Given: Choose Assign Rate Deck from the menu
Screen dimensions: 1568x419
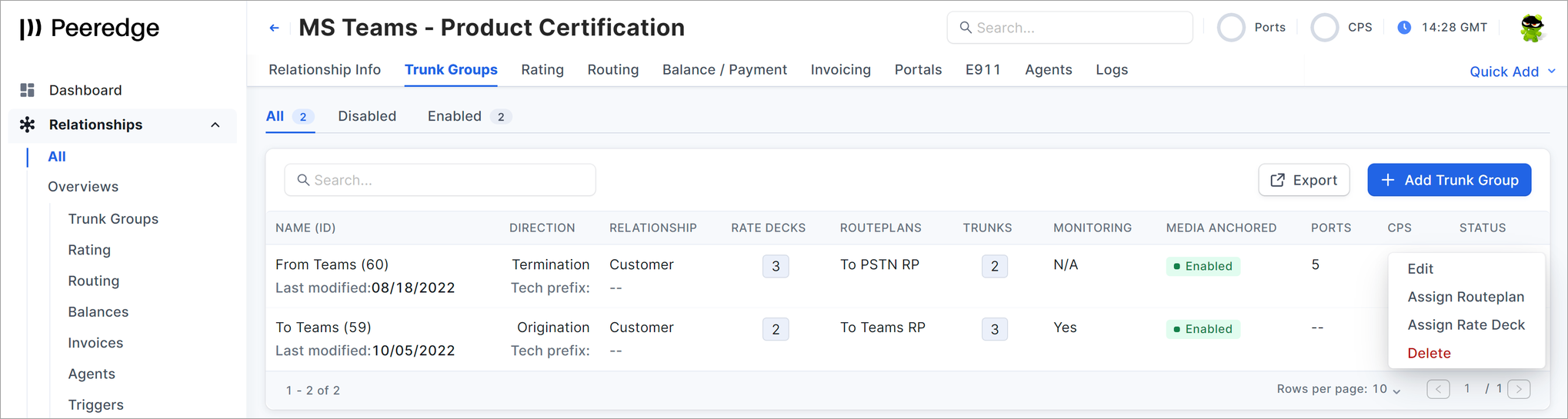Looking at the screenshot, I should coord(1466,325).
